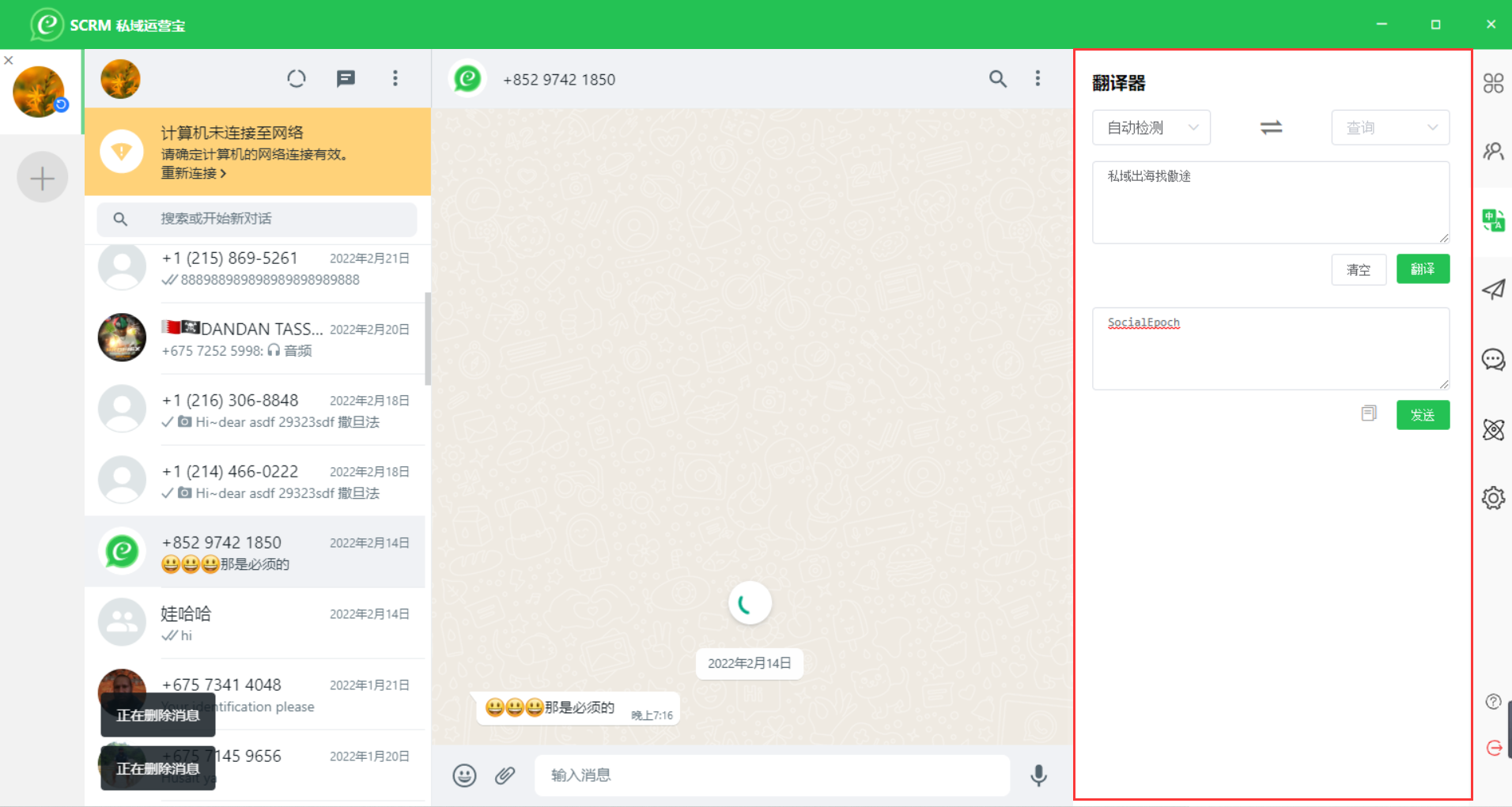Image resolution: width=1512 pixels, height=807 pixels.
Task: Open settings gear in the right sidebar
Action: pos(1493,498)
